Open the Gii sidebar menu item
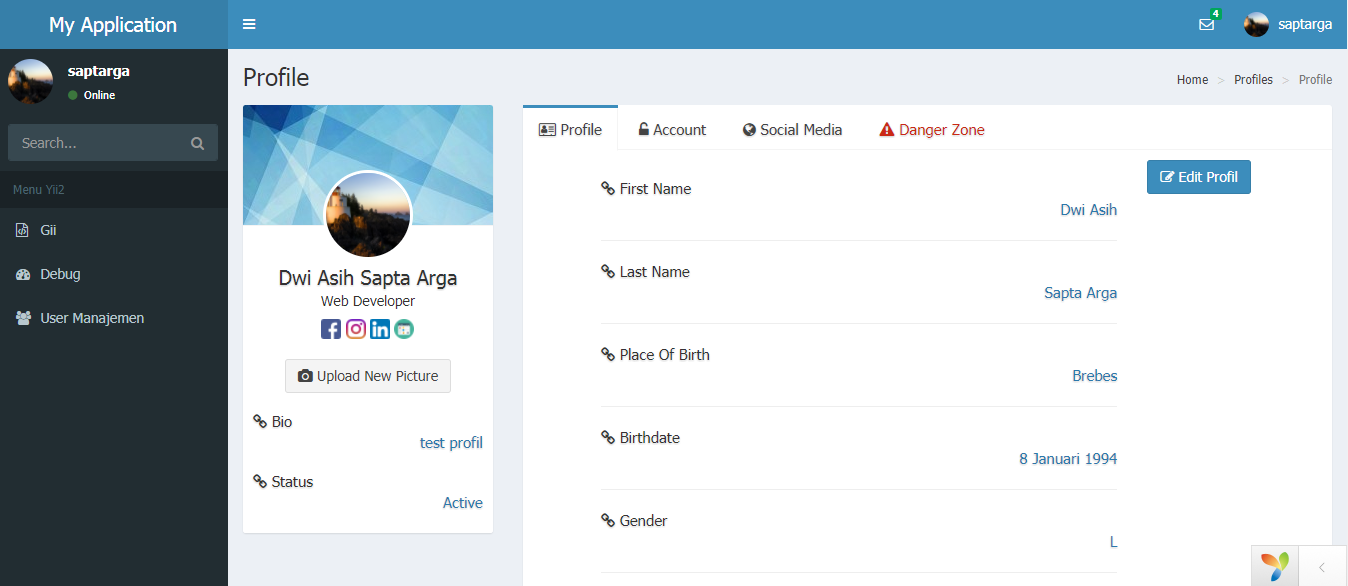 pyautogui.click(x=114, y=230)
